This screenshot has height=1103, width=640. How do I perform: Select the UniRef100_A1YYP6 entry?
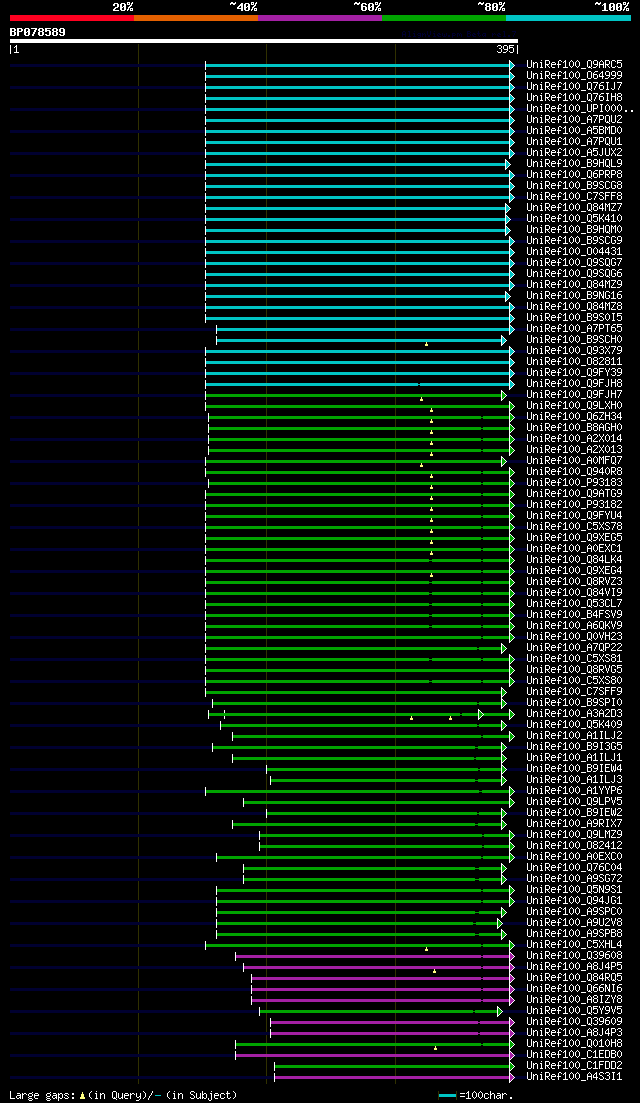574,791
